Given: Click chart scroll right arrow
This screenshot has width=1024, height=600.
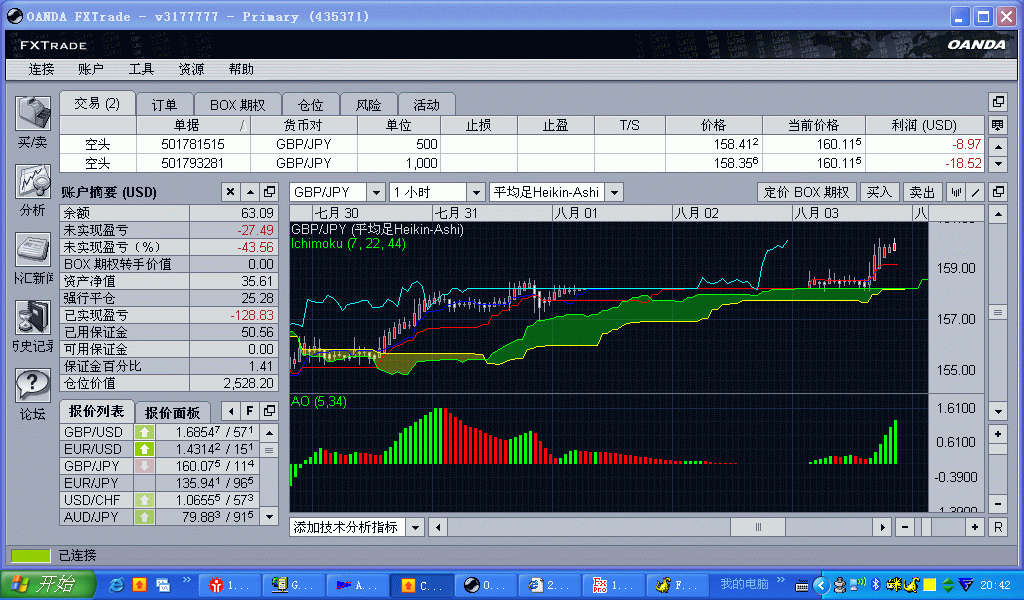Looking at the screenshot, I should (882, 527).
